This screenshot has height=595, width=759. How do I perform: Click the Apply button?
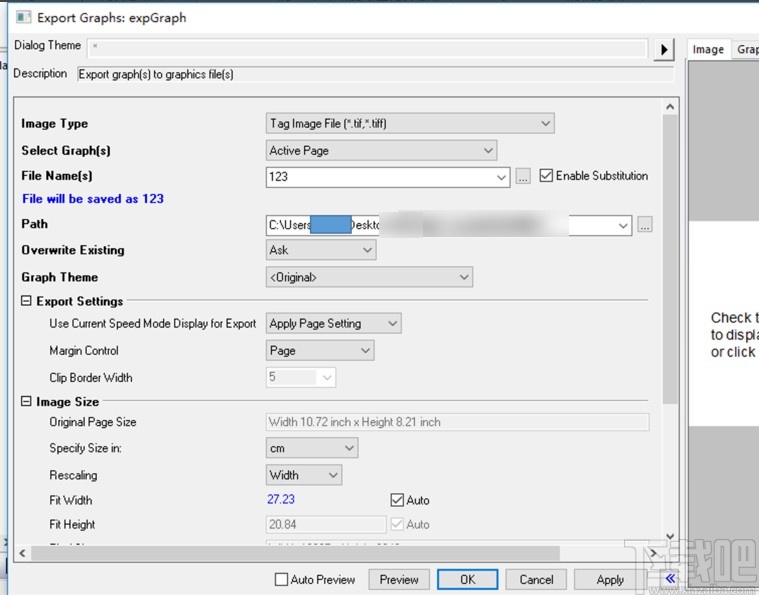pos(610,580)
